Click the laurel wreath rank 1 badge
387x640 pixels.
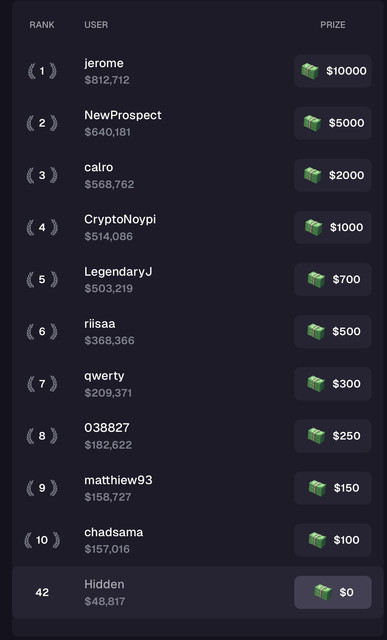42,71
